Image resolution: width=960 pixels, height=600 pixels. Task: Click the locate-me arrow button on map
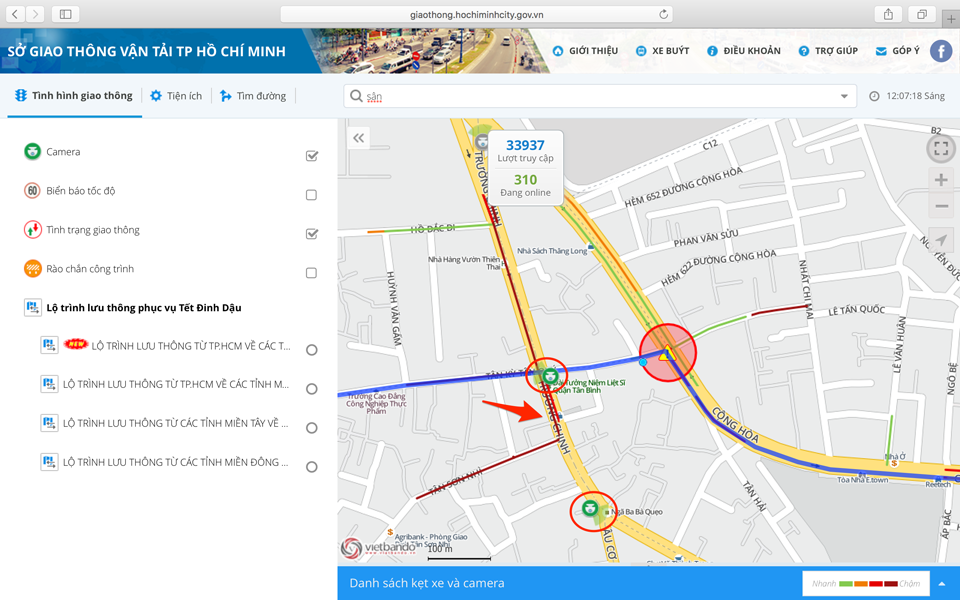coord(942,239)
